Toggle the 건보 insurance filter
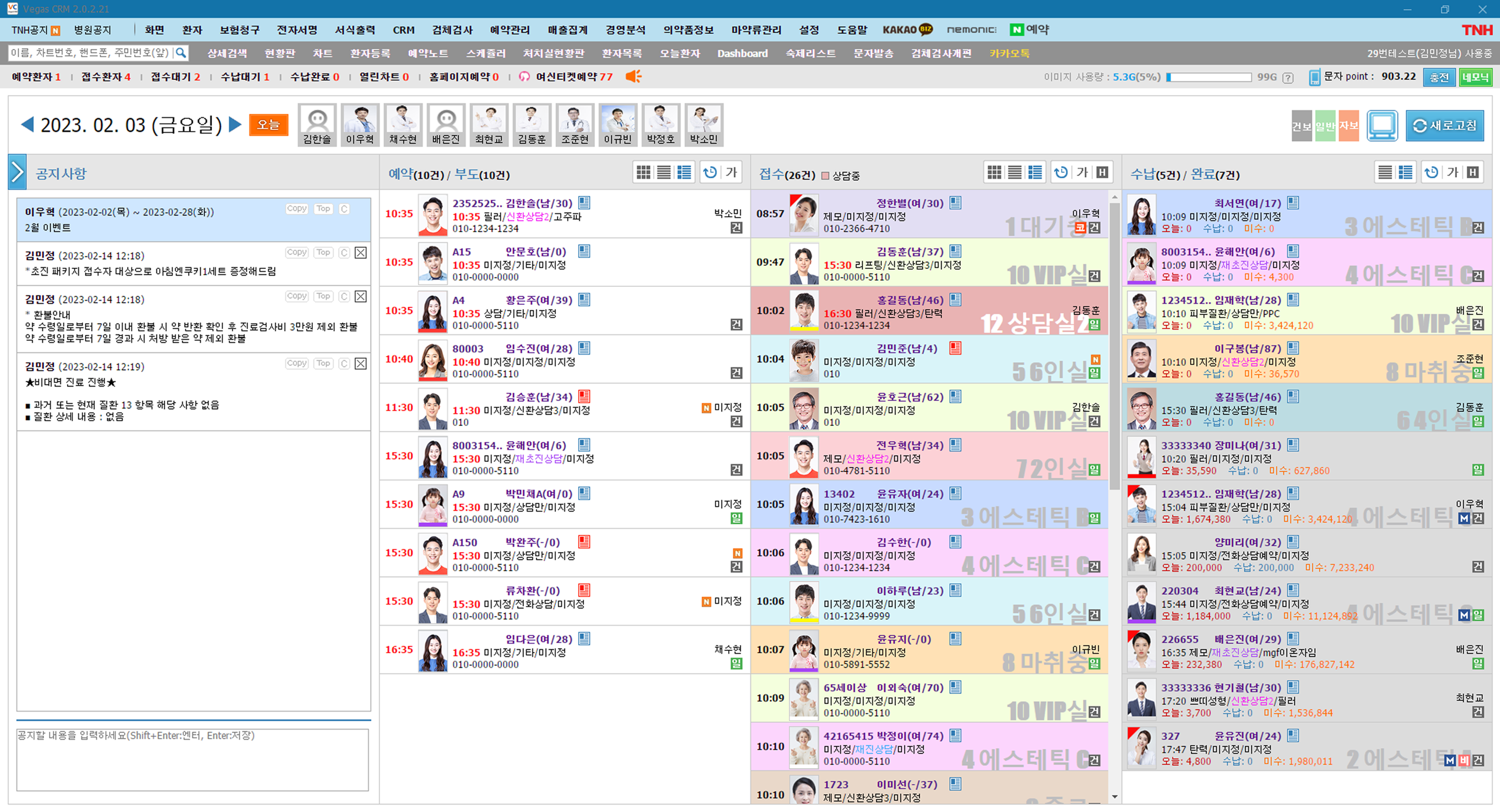The image size is (1500, 812). click(x=1301, y=125)
